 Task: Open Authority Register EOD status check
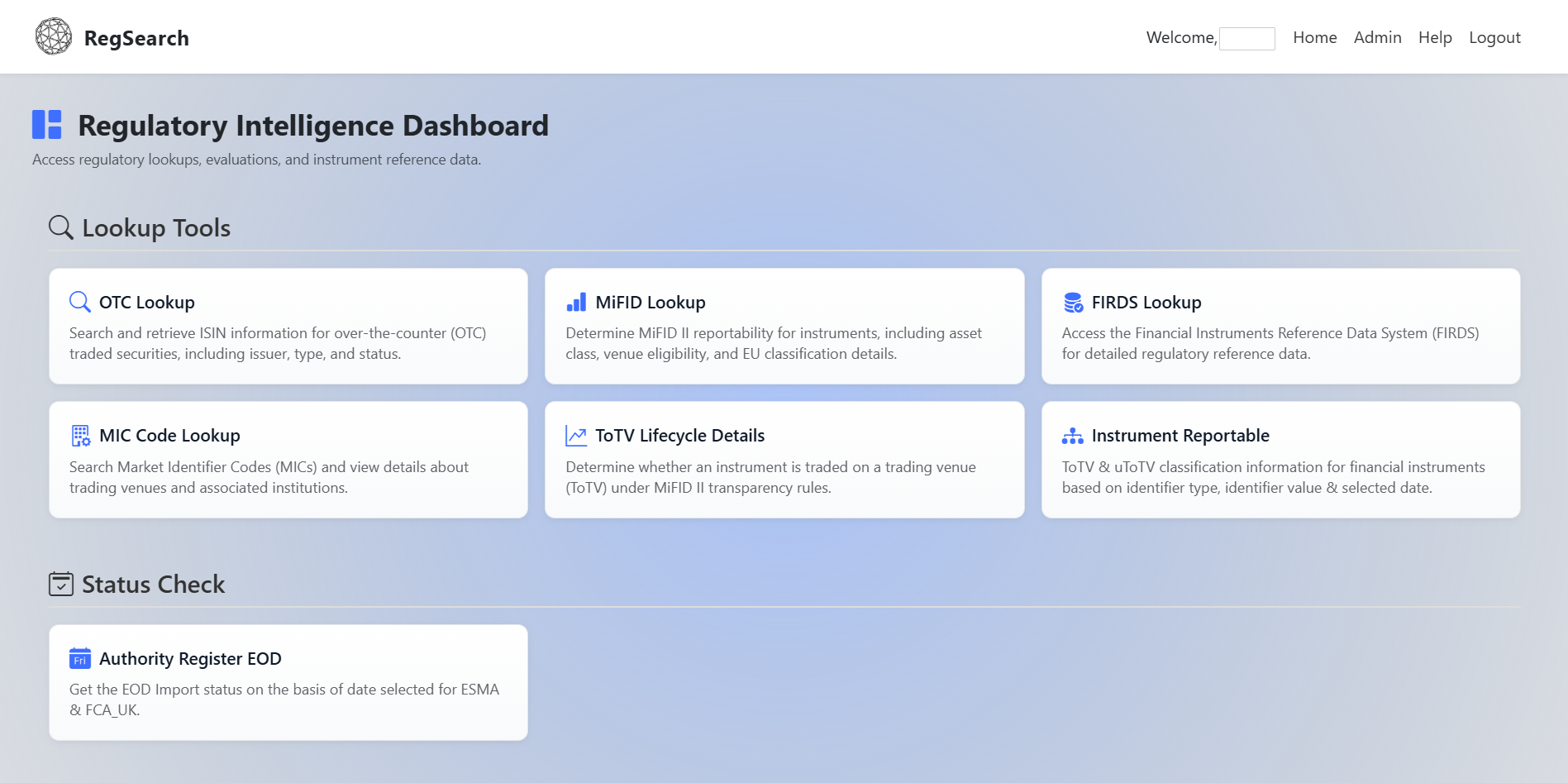point(288,682)
